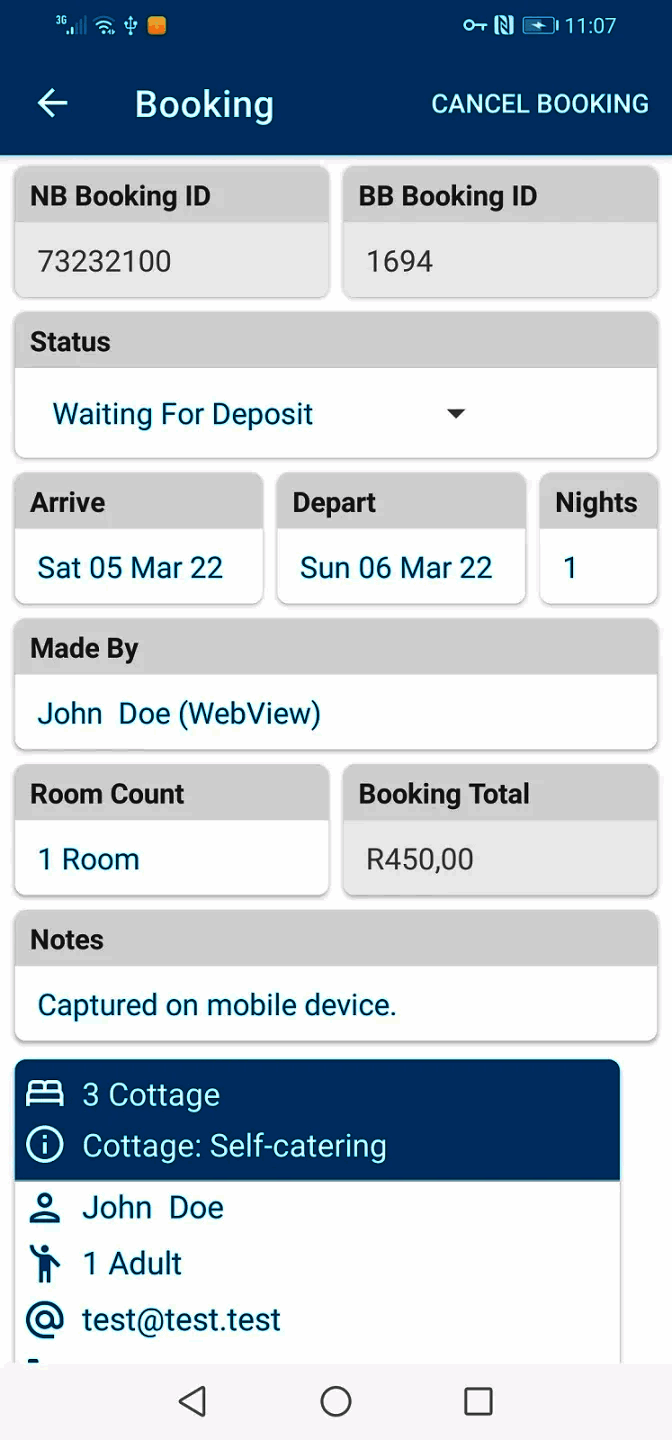
Task: Edit the Made By John Doe field
Action: click(335, 714)
